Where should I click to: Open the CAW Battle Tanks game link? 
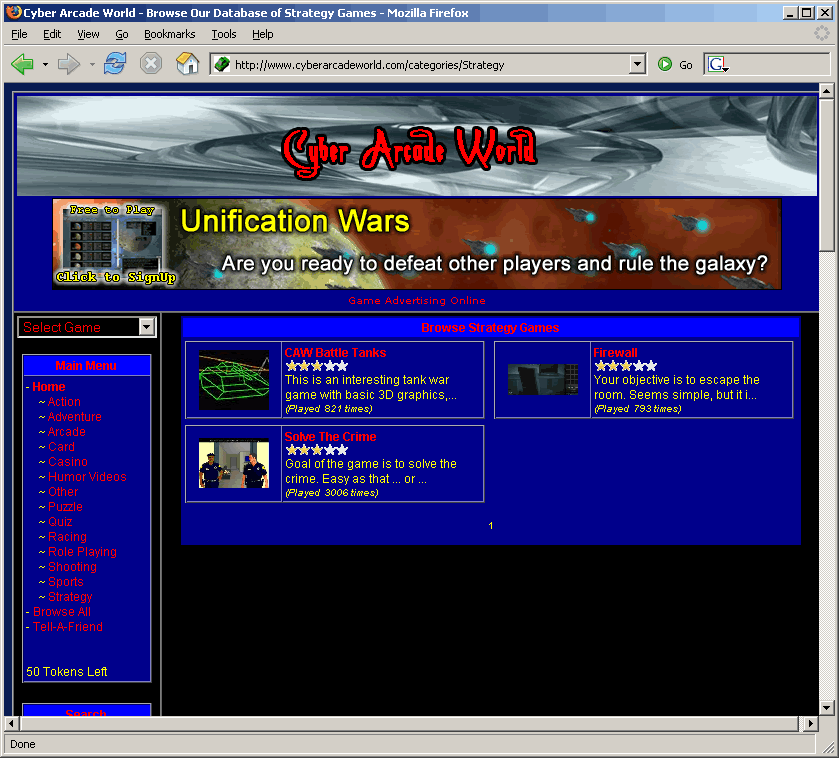point(335,353)
